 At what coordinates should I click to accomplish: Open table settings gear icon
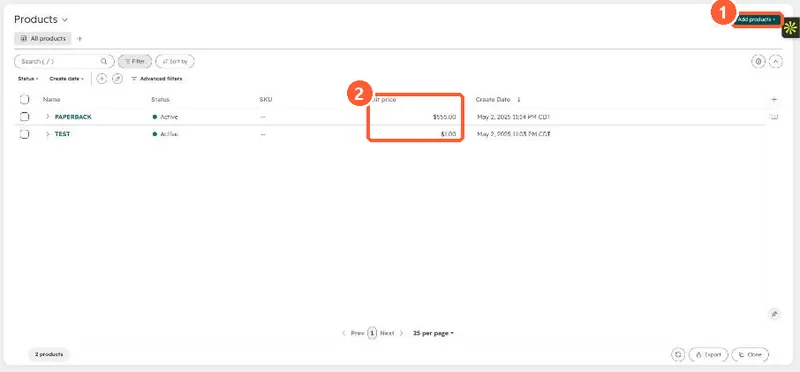[x=759, y=61]
